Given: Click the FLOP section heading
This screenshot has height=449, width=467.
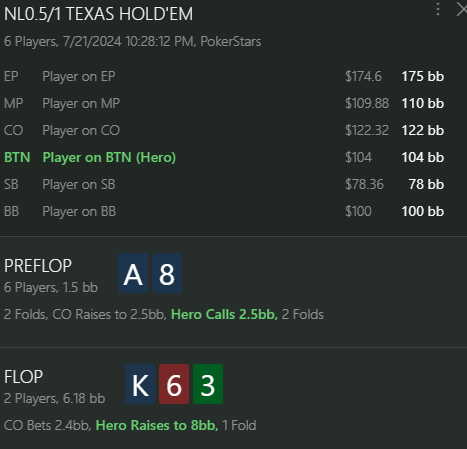Looking at the screenshot, I should 23,377.
